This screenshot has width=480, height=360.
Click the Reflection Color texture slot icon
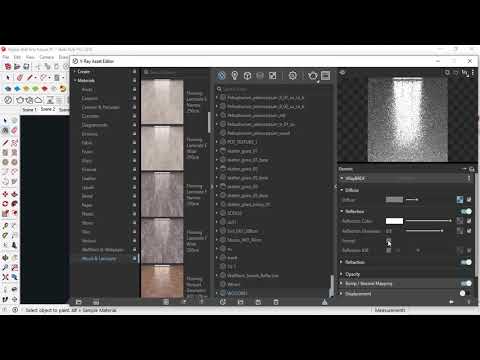point(460,221)
